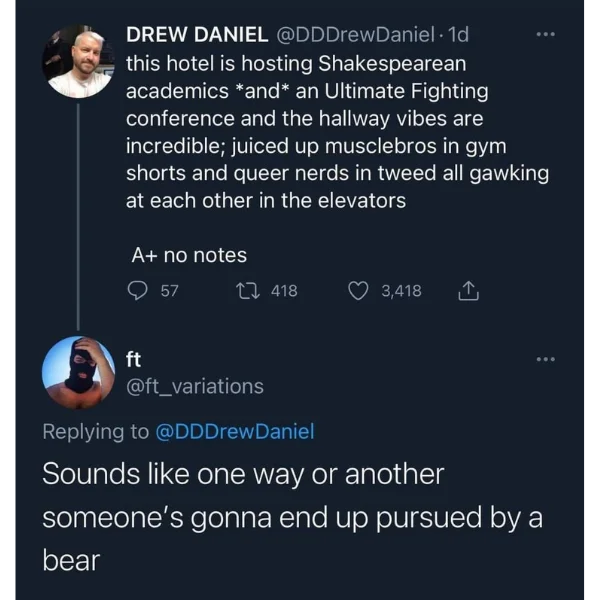This screenshot has height=600, width=600.
Task: Open the 1d timestamp link
Action: point(458,34)
